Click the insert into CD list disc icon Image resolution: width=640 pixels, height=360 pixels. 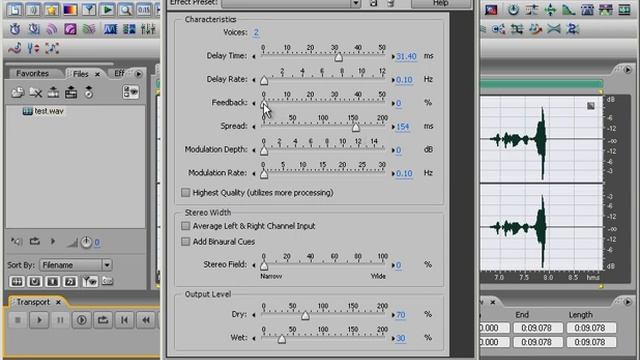[89, 93]
